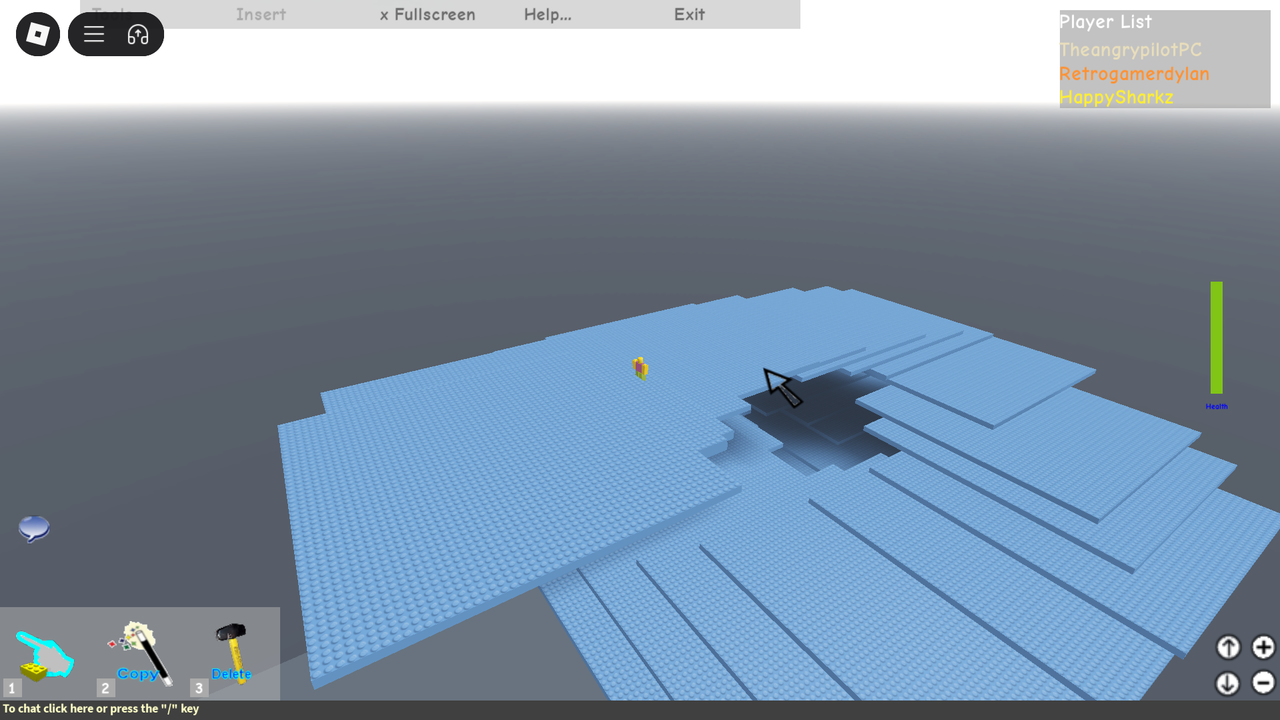Select the brick move hand tool
This screenshot has width=1280, height=720.
[44, 655]
